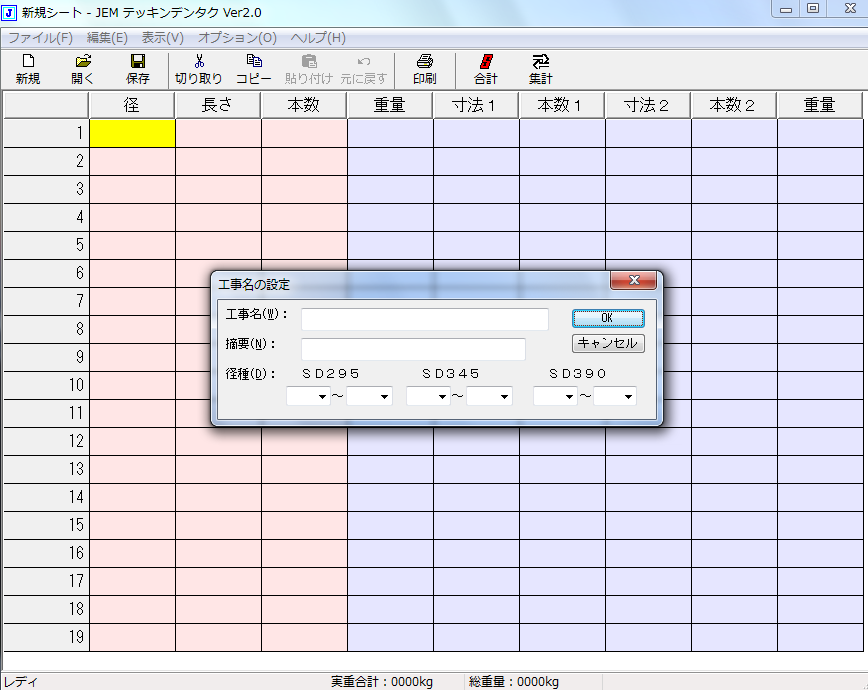
Task: Focus the 摘要(N) input field
Action: point(413,349)
